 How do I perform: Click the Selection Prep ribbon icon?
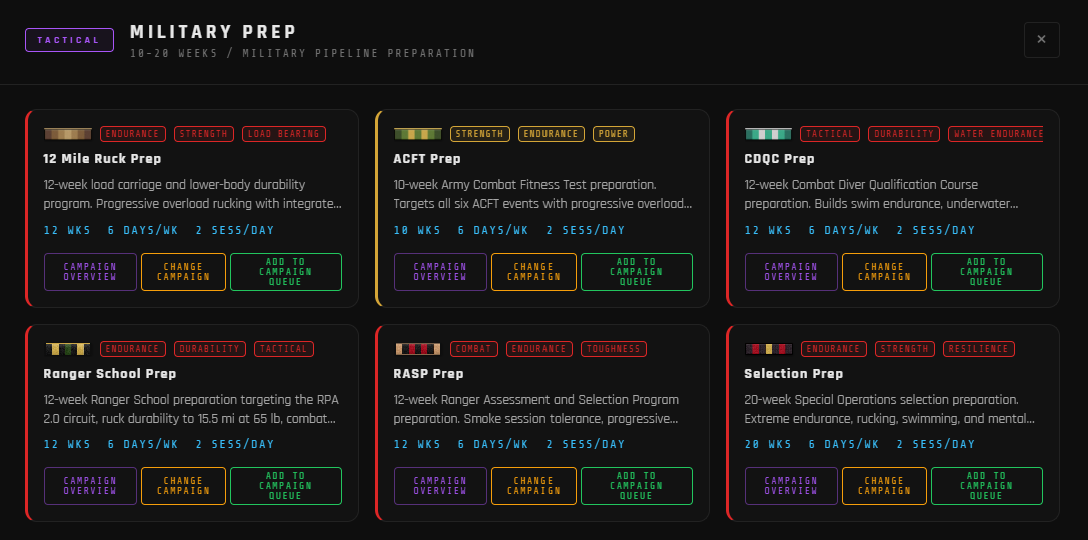pos(769,348)
